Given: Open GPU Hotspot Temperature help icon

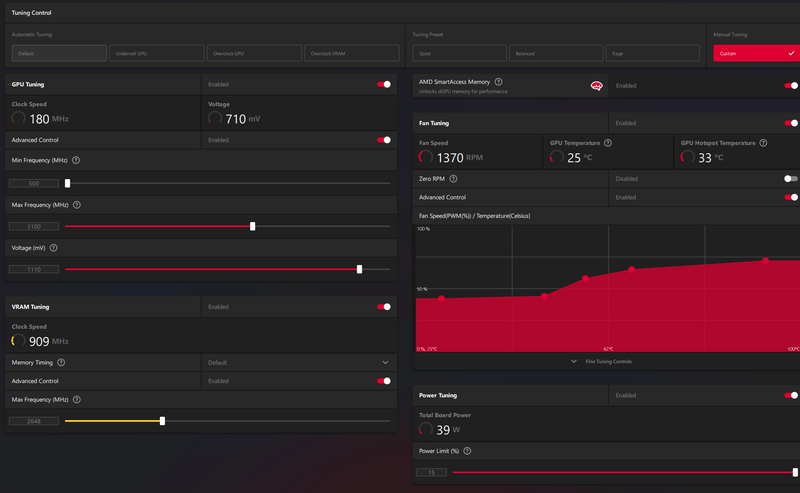Looking at the screenshot, I should (x=763, y=143).
